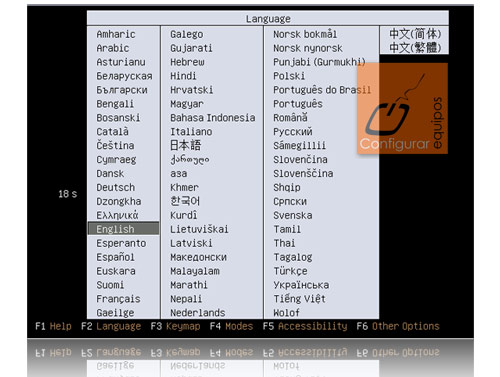Pick Latviski language

(x=191, y=243)
